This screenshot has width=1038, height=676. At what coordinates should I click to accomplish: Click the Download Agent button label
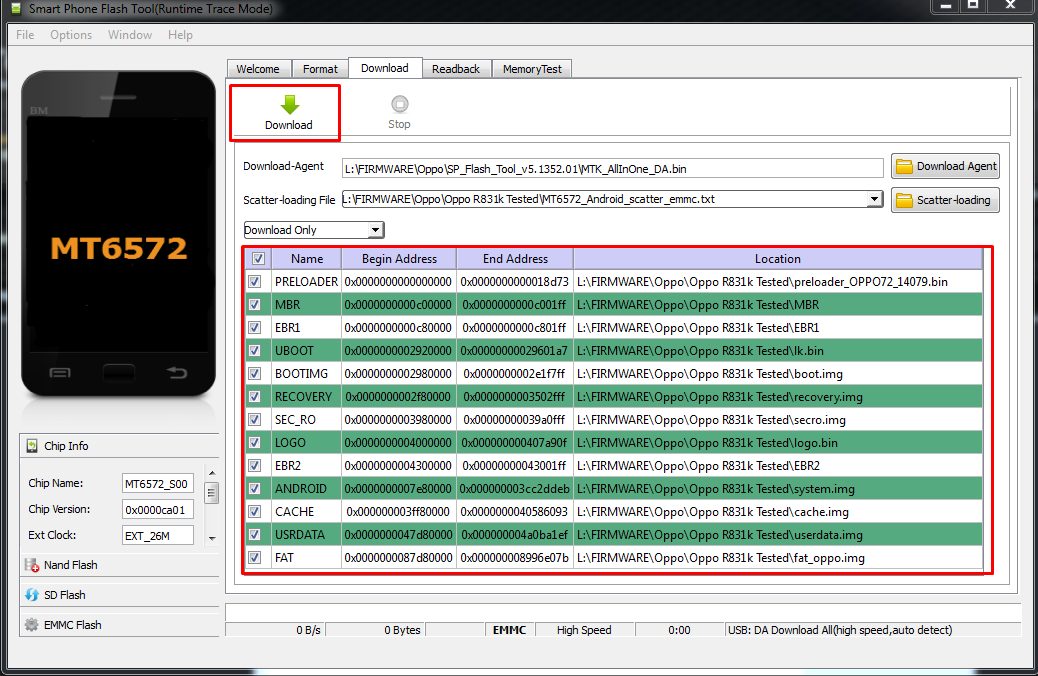957,166
